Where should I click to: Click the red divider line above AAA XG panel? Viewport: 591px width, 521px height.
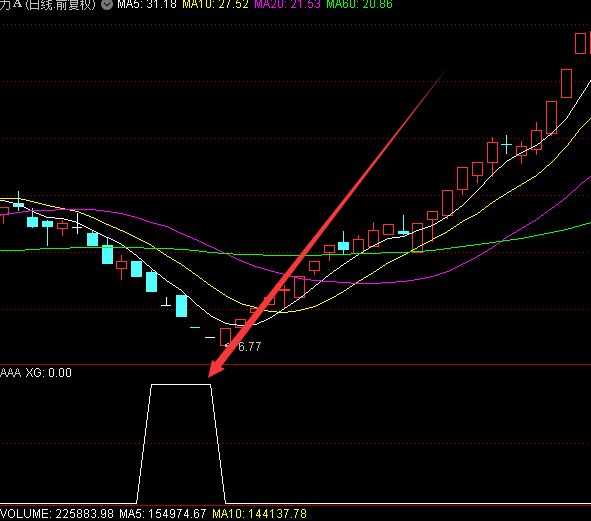[296, 365]
